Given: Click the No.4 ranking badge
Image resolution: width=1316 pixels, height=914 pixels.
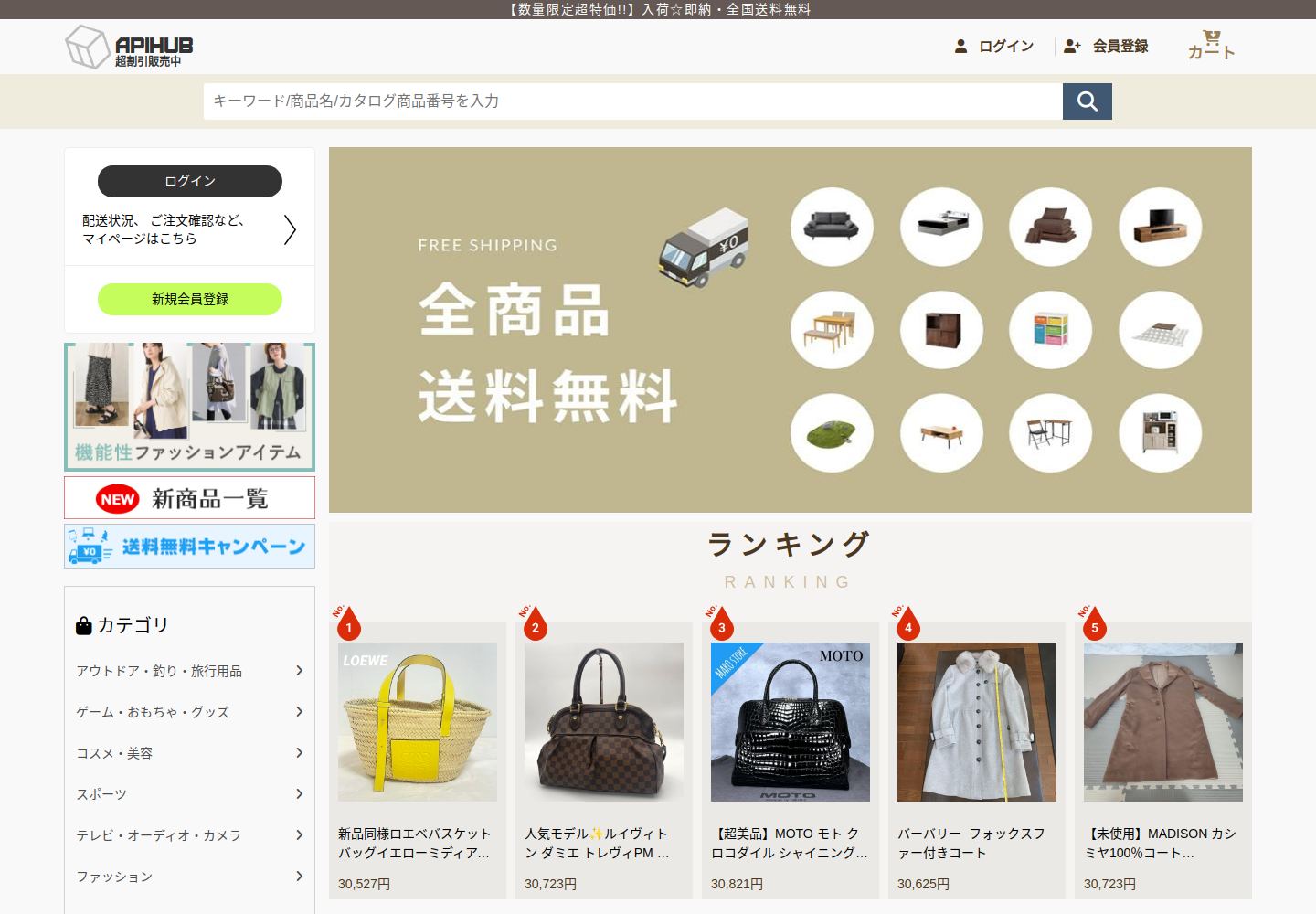Looking at the screenshot, I should click(907, 622).
